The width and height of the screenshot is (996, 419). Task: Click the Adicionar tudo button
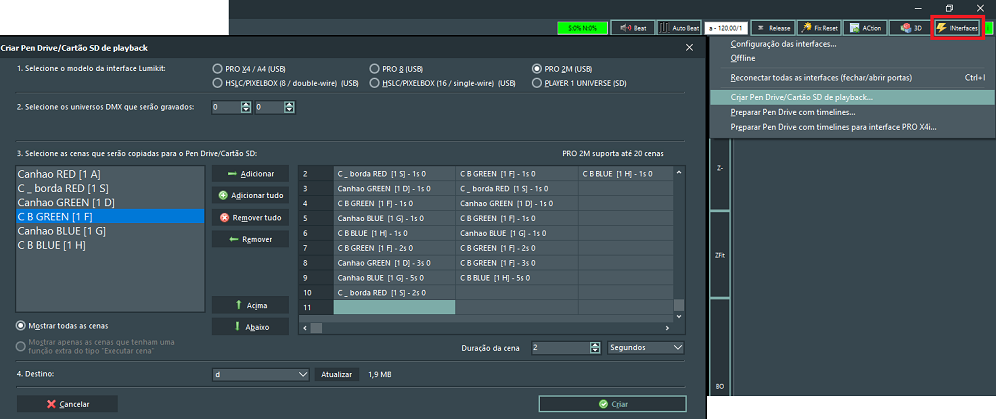250,195
